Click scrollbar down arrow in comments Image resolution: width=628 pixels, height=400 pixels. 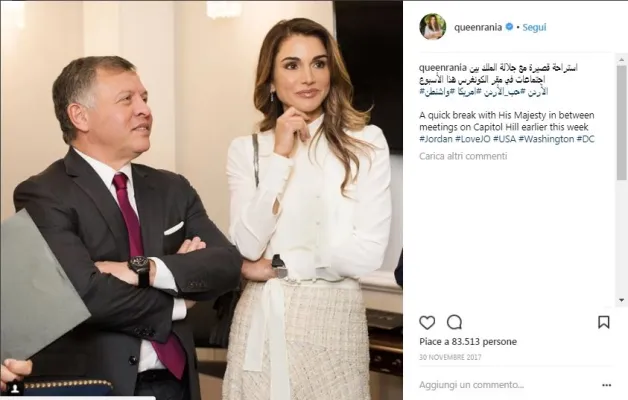click(x=621, y=300)
